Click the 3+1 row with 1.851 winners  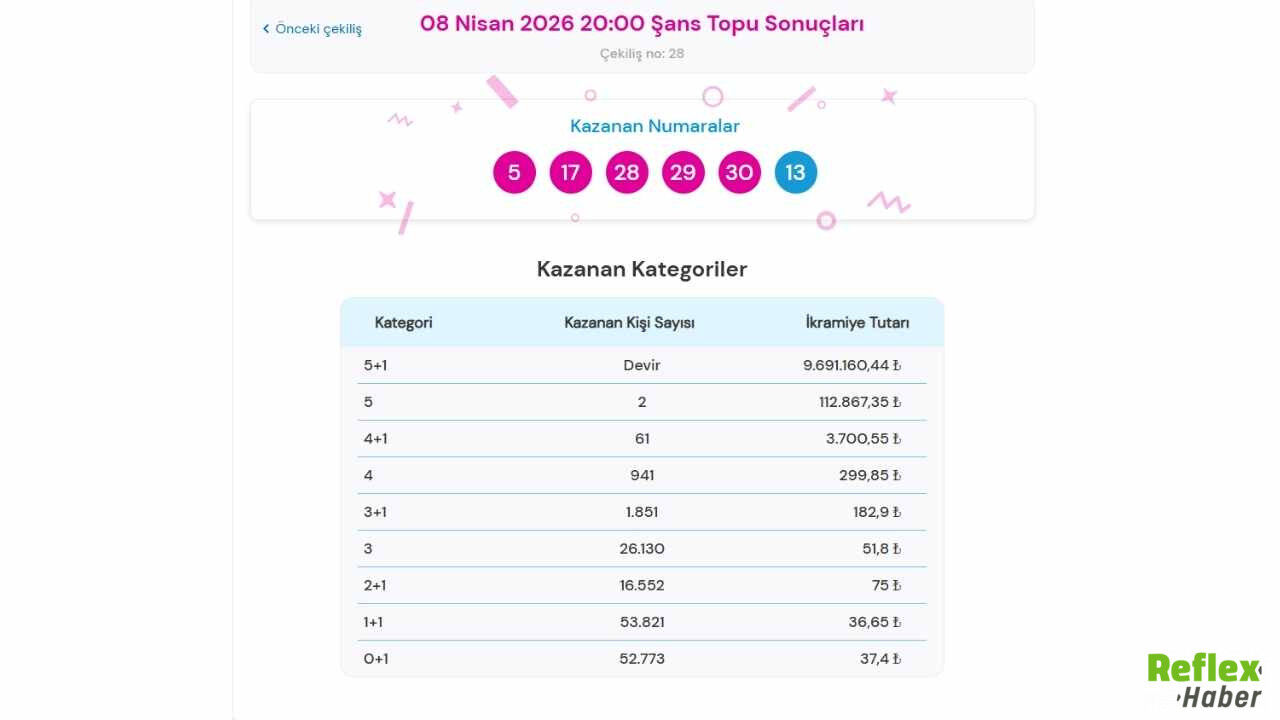pos(641,511)
